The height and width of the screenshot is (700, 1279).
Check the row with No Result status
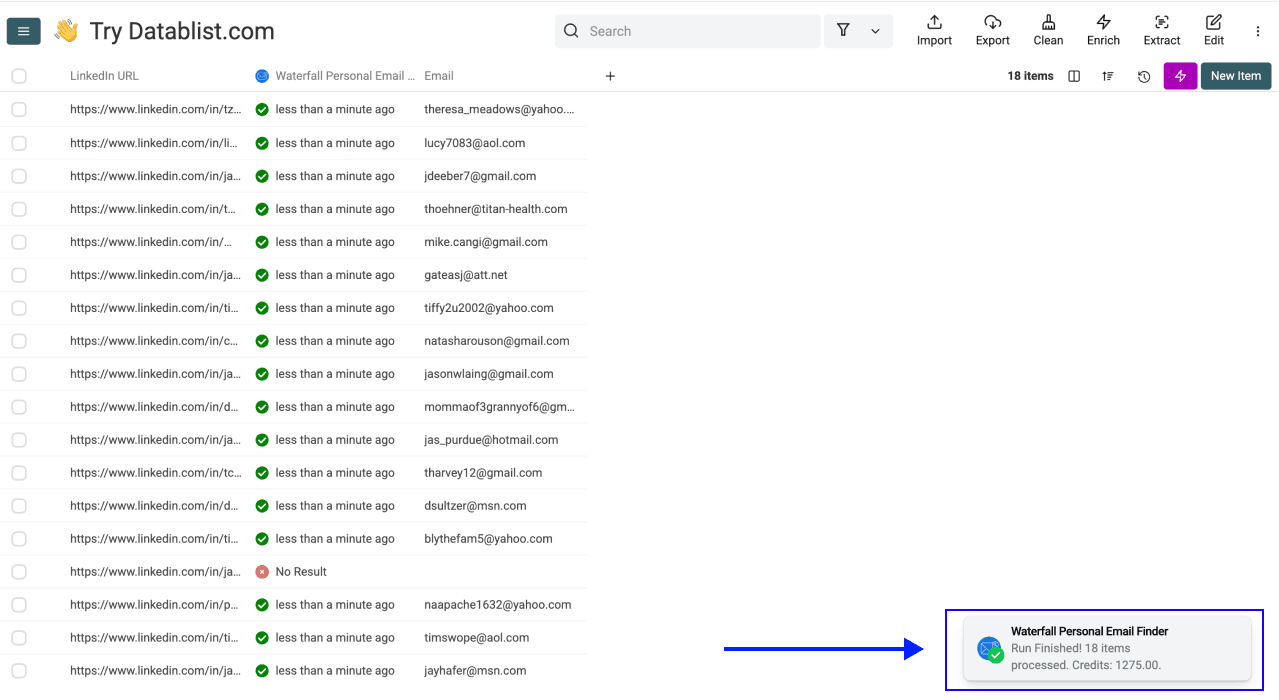click(18, 571)
